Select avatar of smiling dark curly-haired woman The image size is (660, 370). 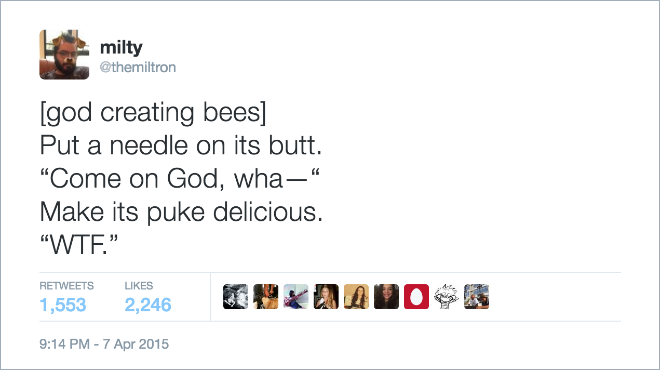[x=386, y=296]
